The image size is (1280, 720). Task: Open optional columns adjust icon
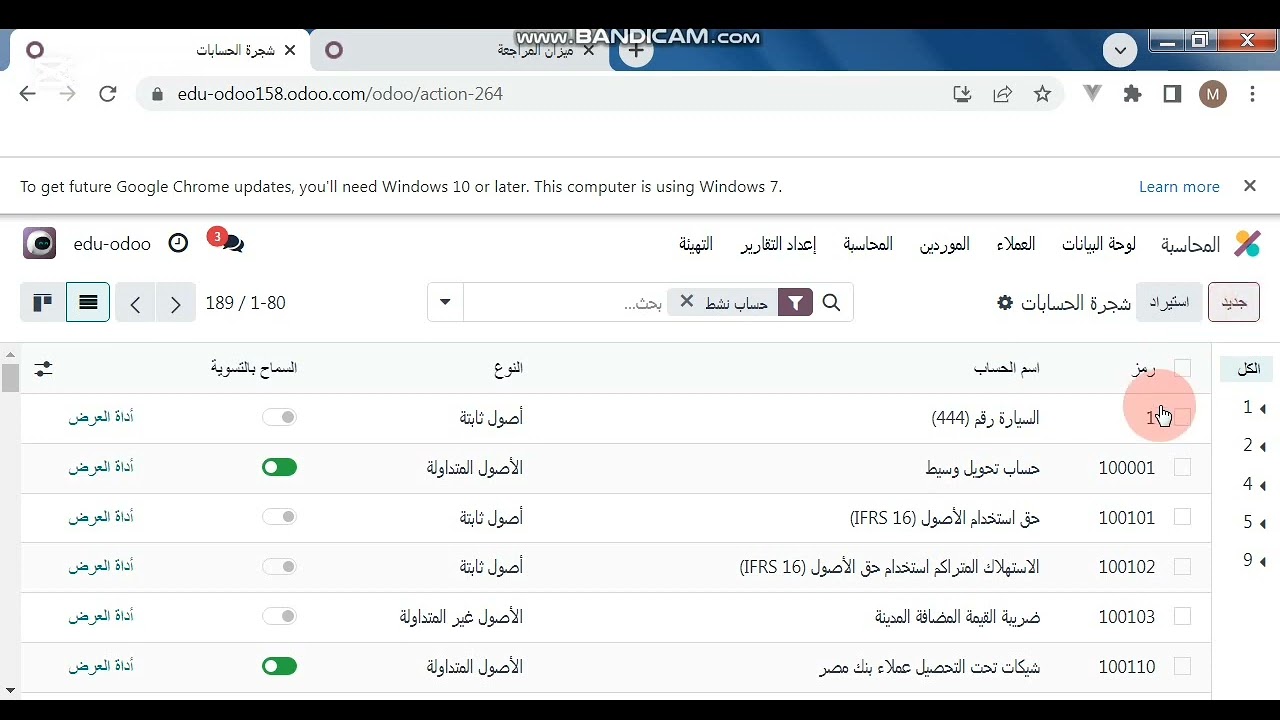(43, 368)
